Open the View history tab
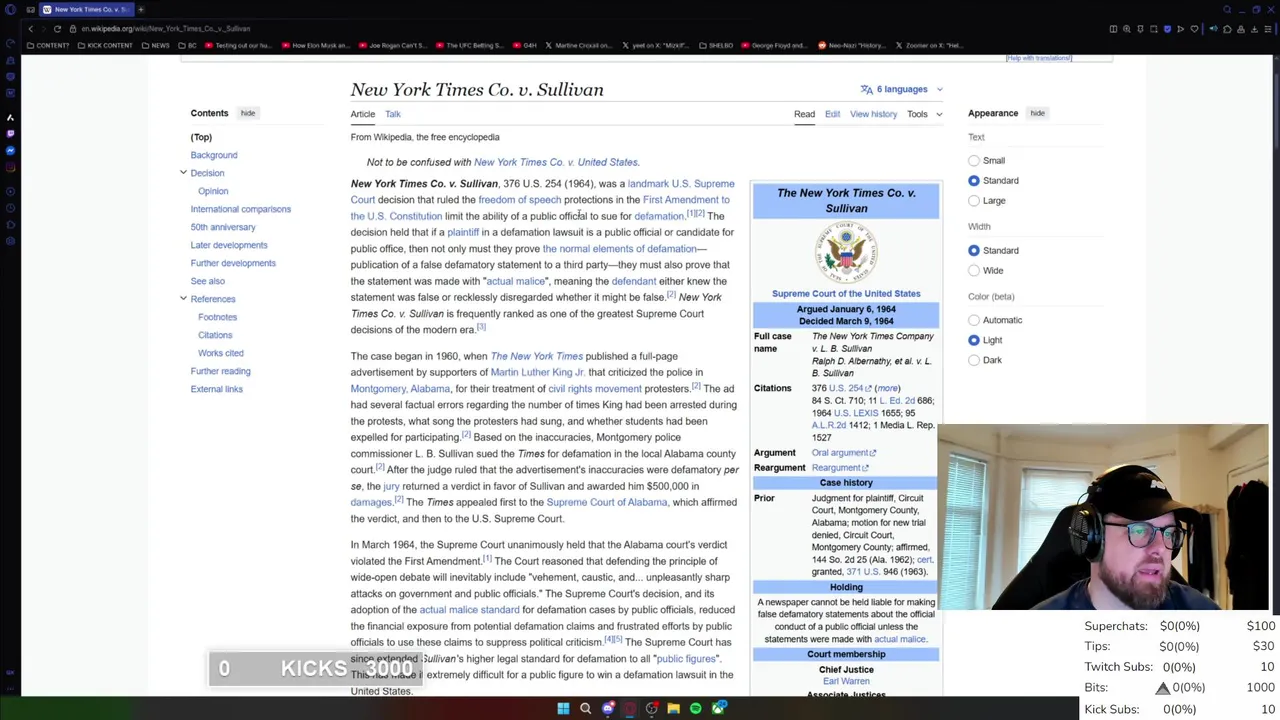The width and height of the screenshot is (1280, 720). coord(873,114)
